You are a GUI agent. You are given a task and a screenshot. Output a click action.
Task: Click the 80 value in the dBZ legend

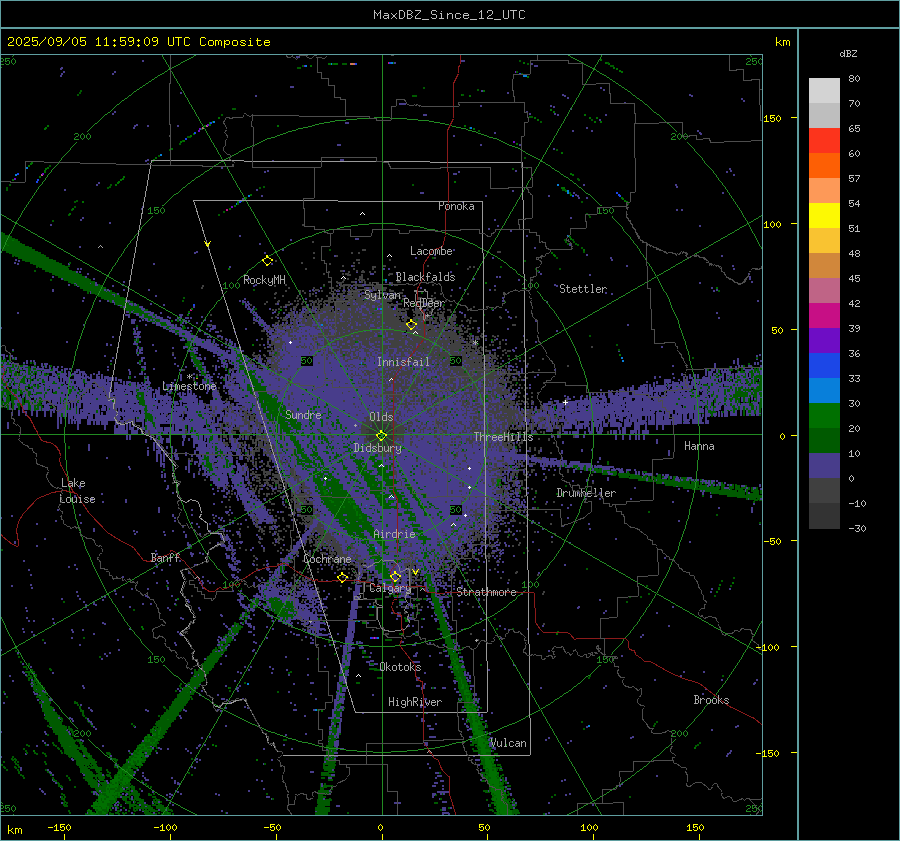pyautogui.click(x=854, y=79)
